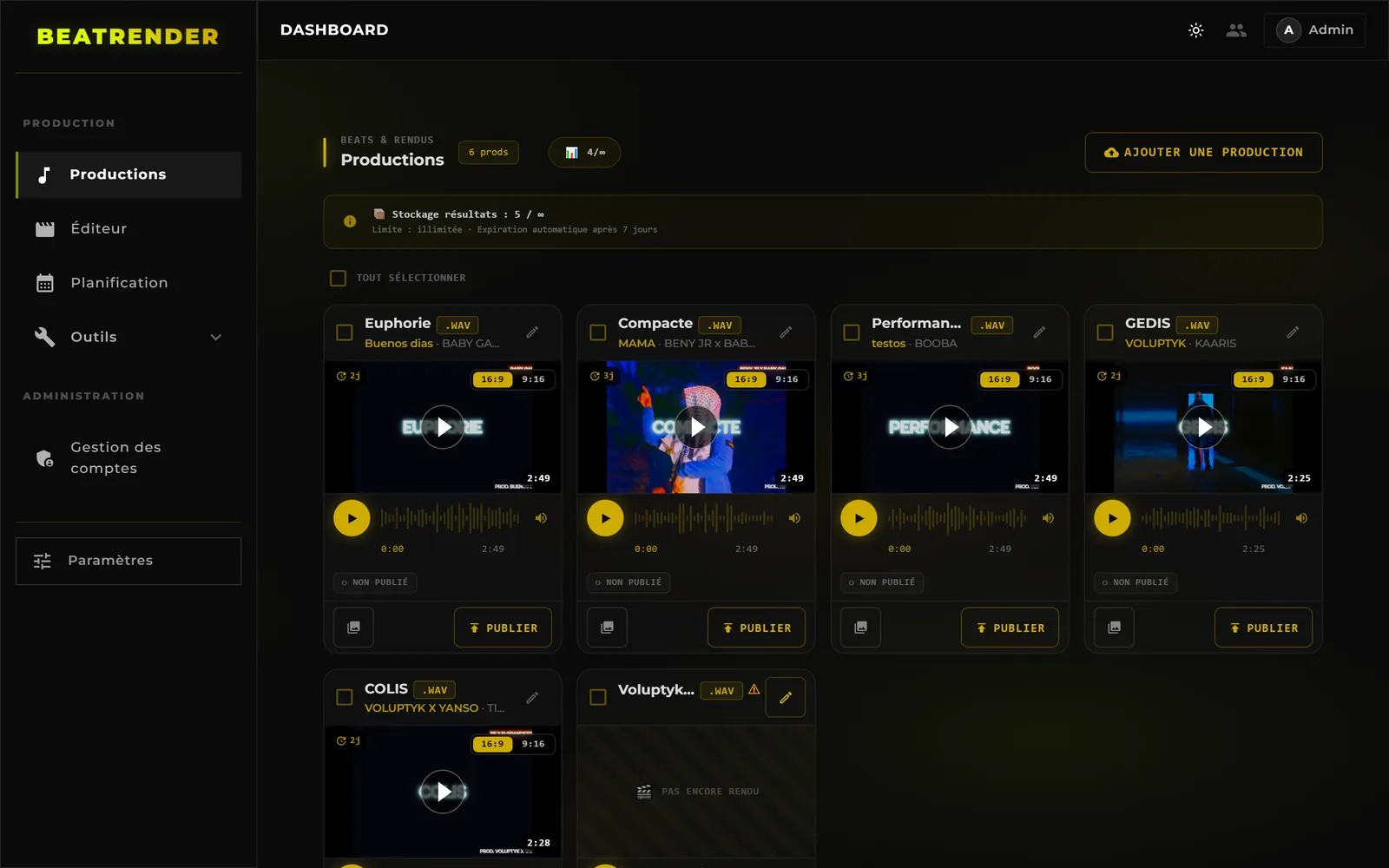Screen dimensions: 1389x868
Task: Play the GEDIS video preview
Action: pyautogui.click(x=1203, y=427)
